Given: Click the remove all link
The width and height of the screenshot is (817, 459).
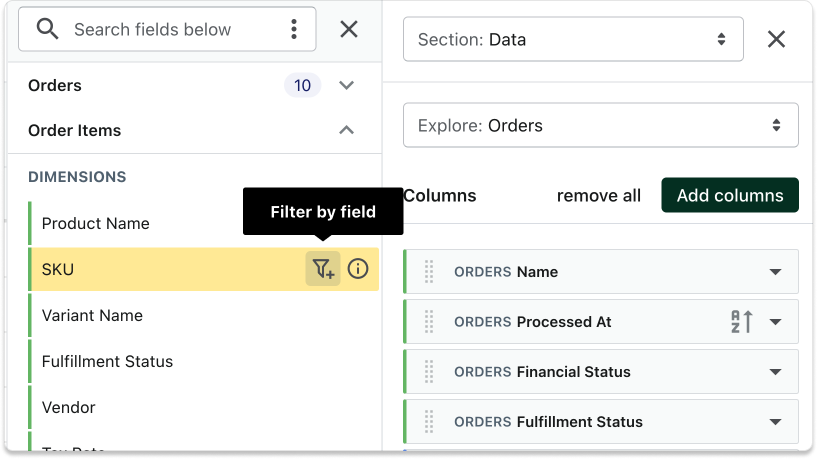Looking at the screenshot, I should 599,195.
